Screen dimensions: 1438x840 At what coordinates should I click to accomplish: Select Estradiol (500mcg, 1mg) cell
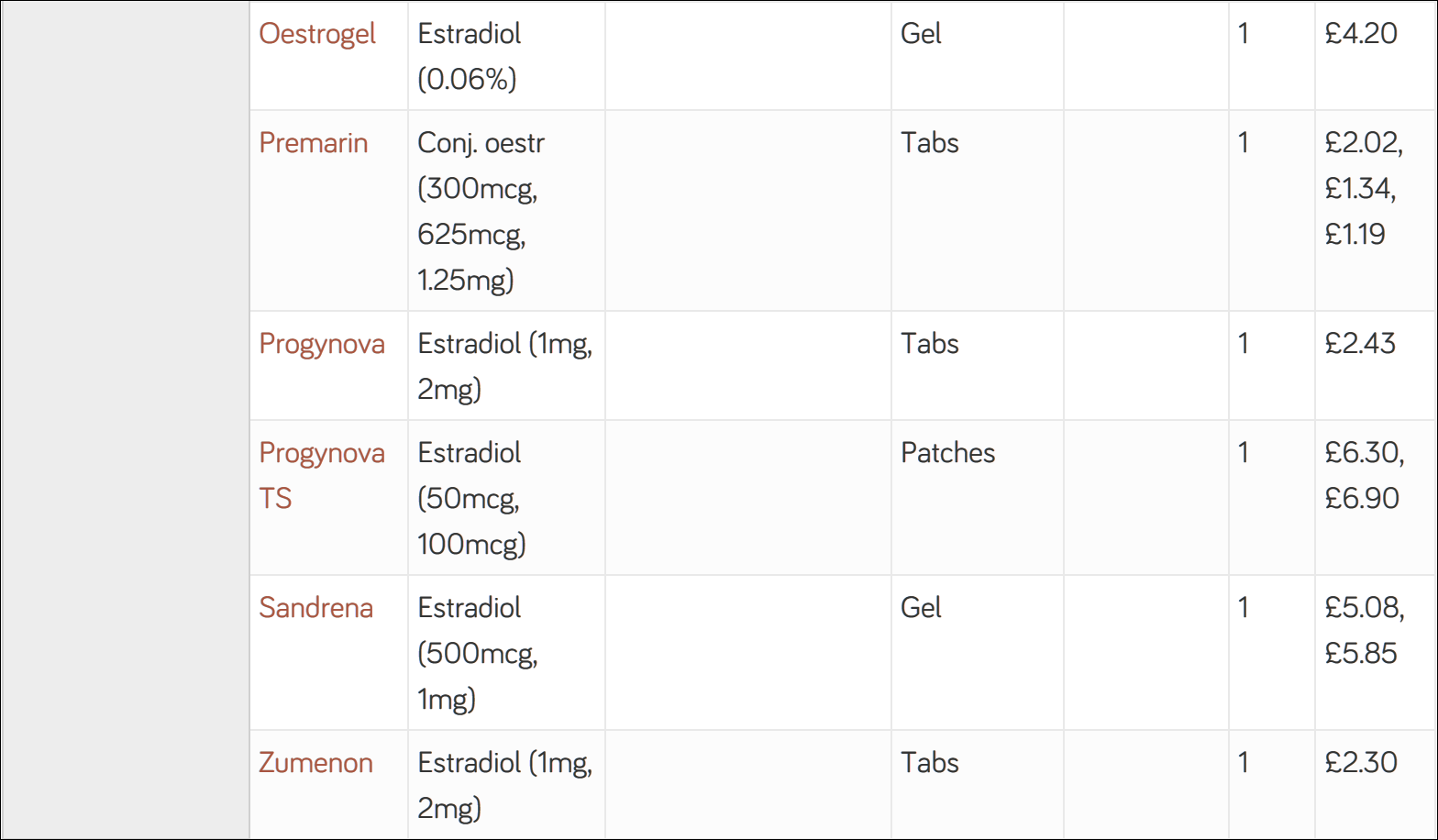(x=506, y=653)
